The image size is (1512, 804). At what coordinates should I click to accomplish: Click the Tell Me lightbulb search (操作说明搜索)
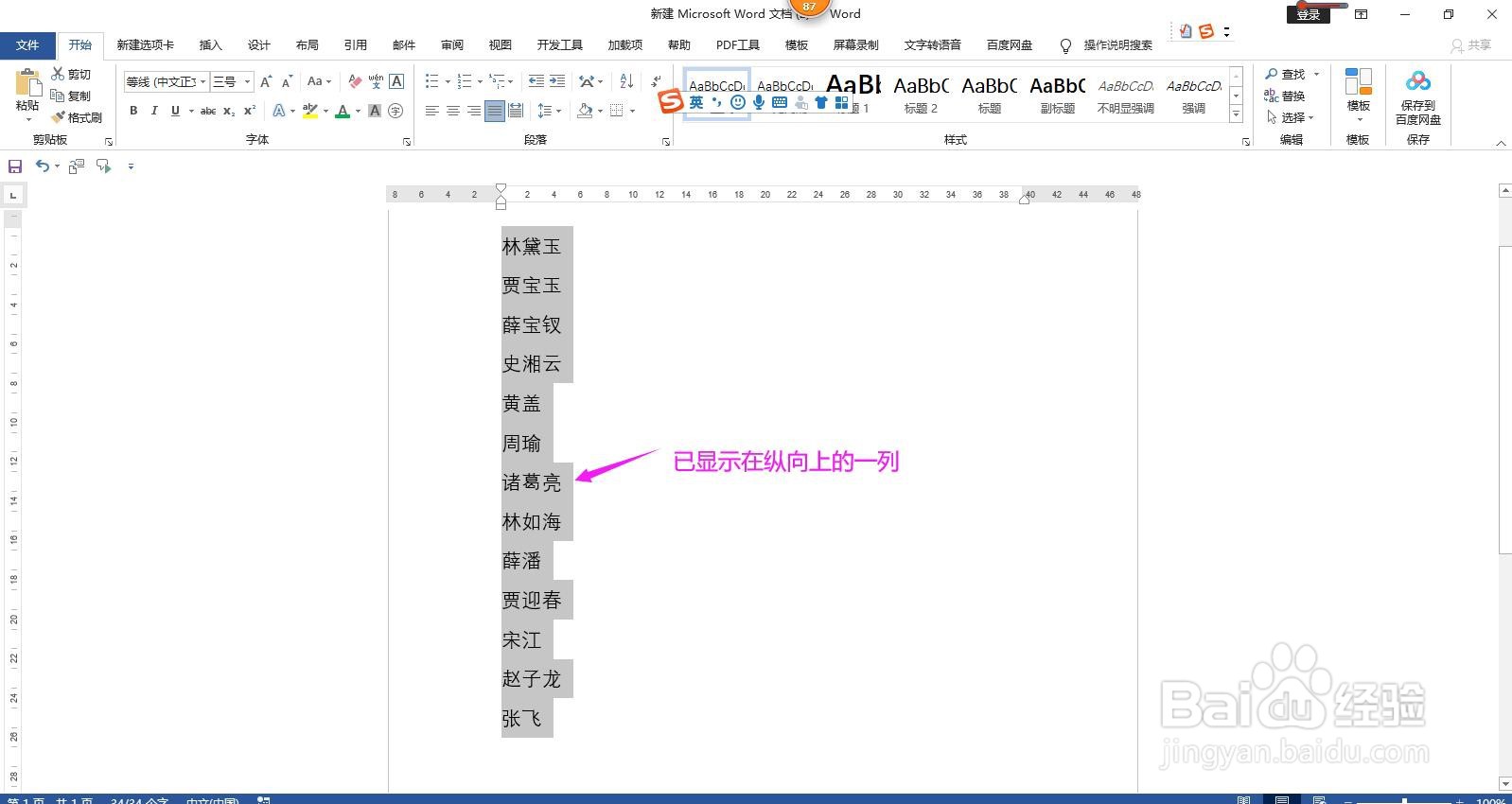pos(1106,45)
